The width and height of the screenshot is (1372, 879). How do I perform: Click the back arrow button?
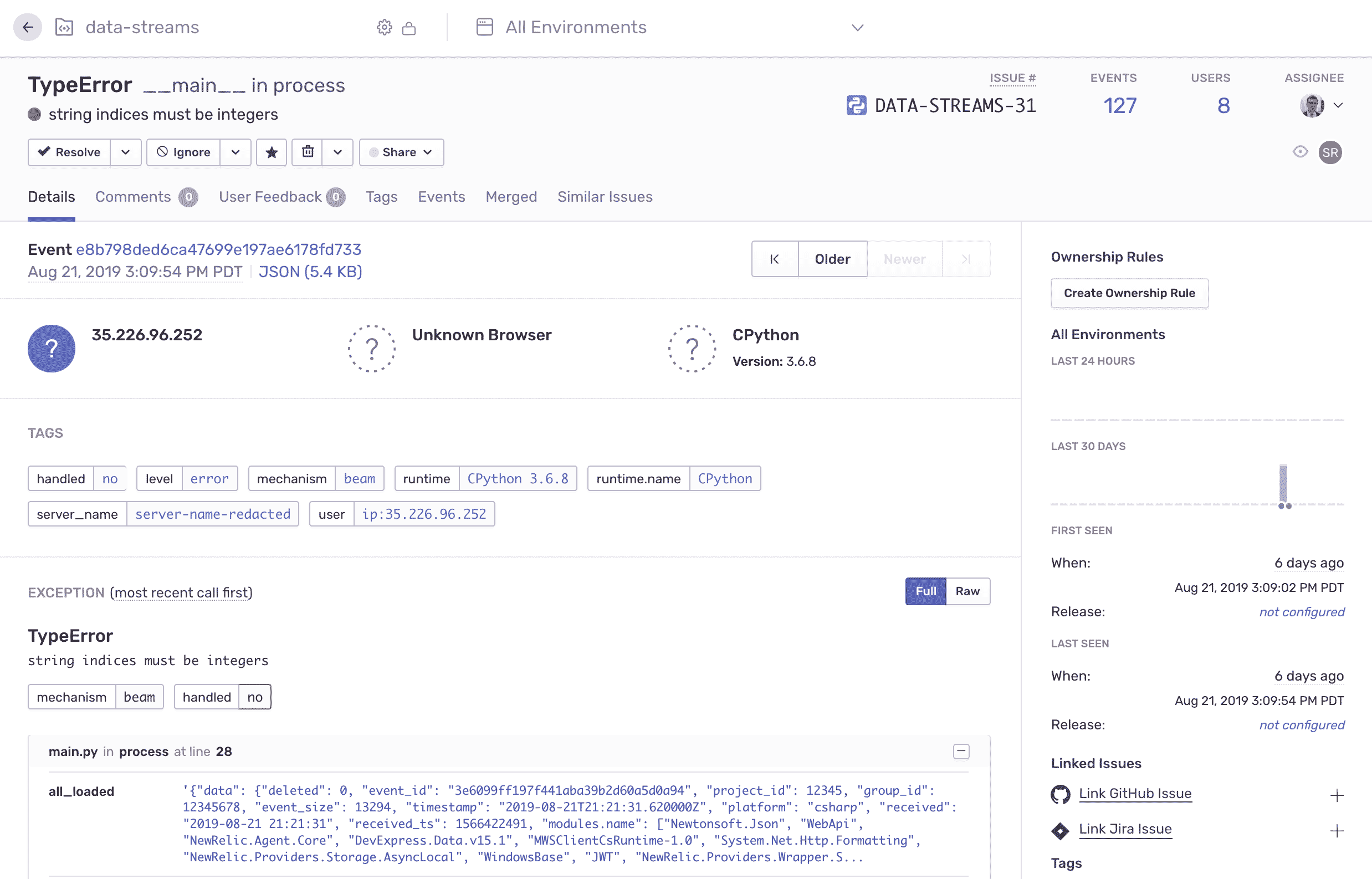pos(27,27)
